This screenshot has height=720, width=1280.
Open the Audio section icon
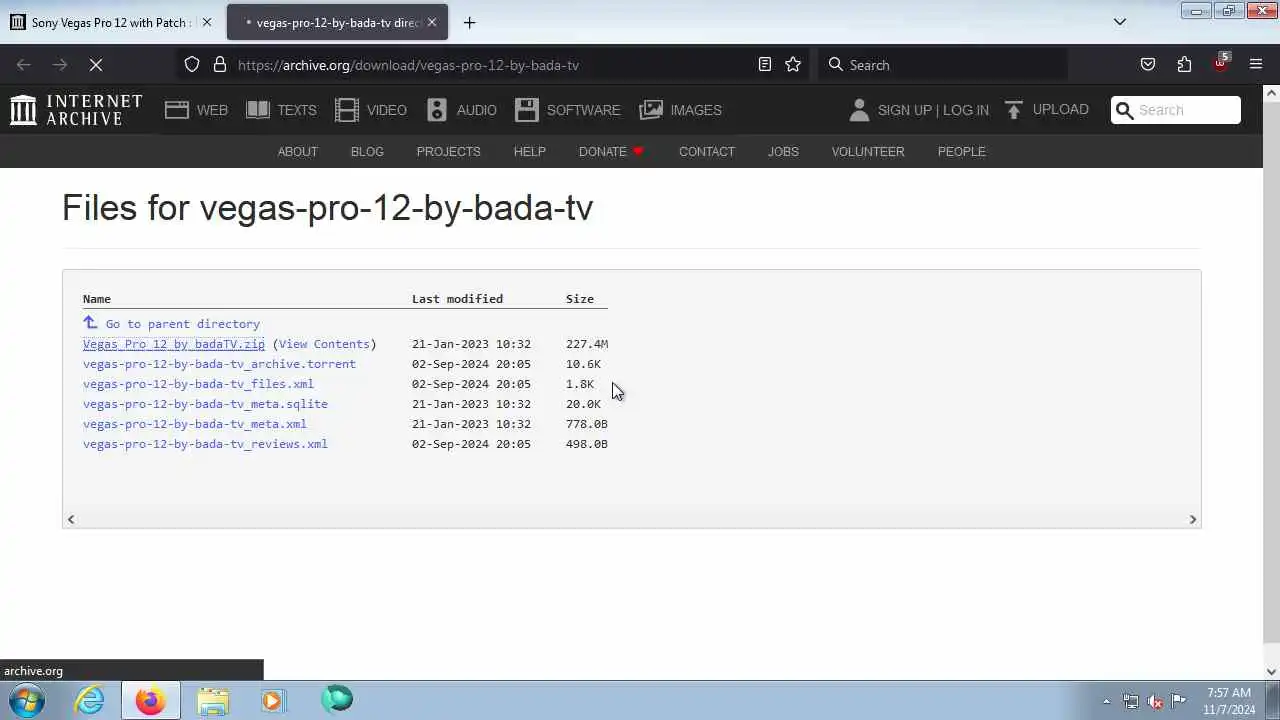[x=437, y=110]
